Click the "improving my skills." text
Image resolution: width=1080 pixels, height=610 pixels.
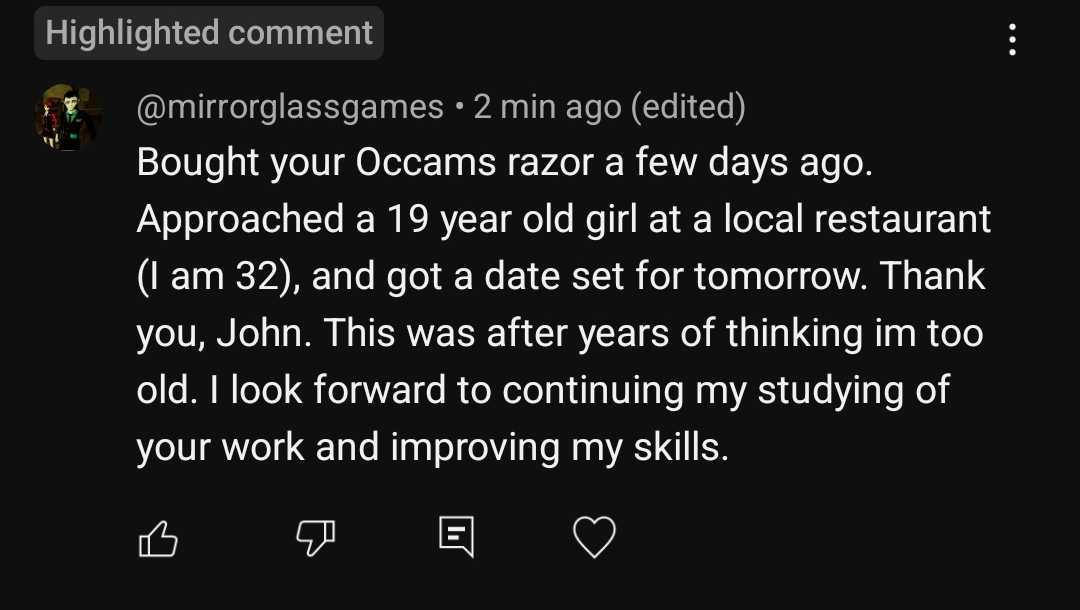pos(557,447)
